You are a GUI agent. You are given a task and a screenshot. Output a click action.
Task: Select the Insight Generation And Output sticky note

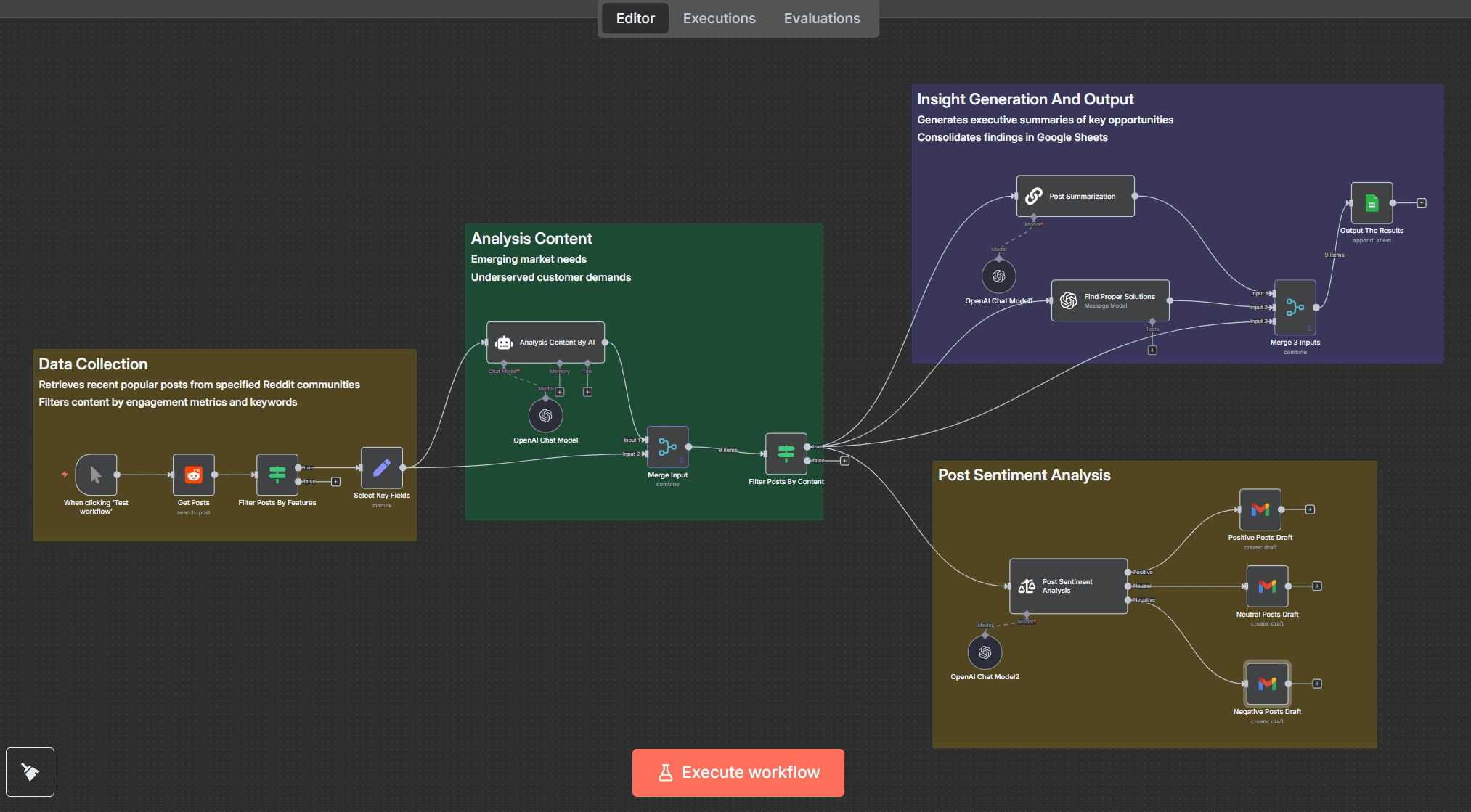click(1025, 99)
